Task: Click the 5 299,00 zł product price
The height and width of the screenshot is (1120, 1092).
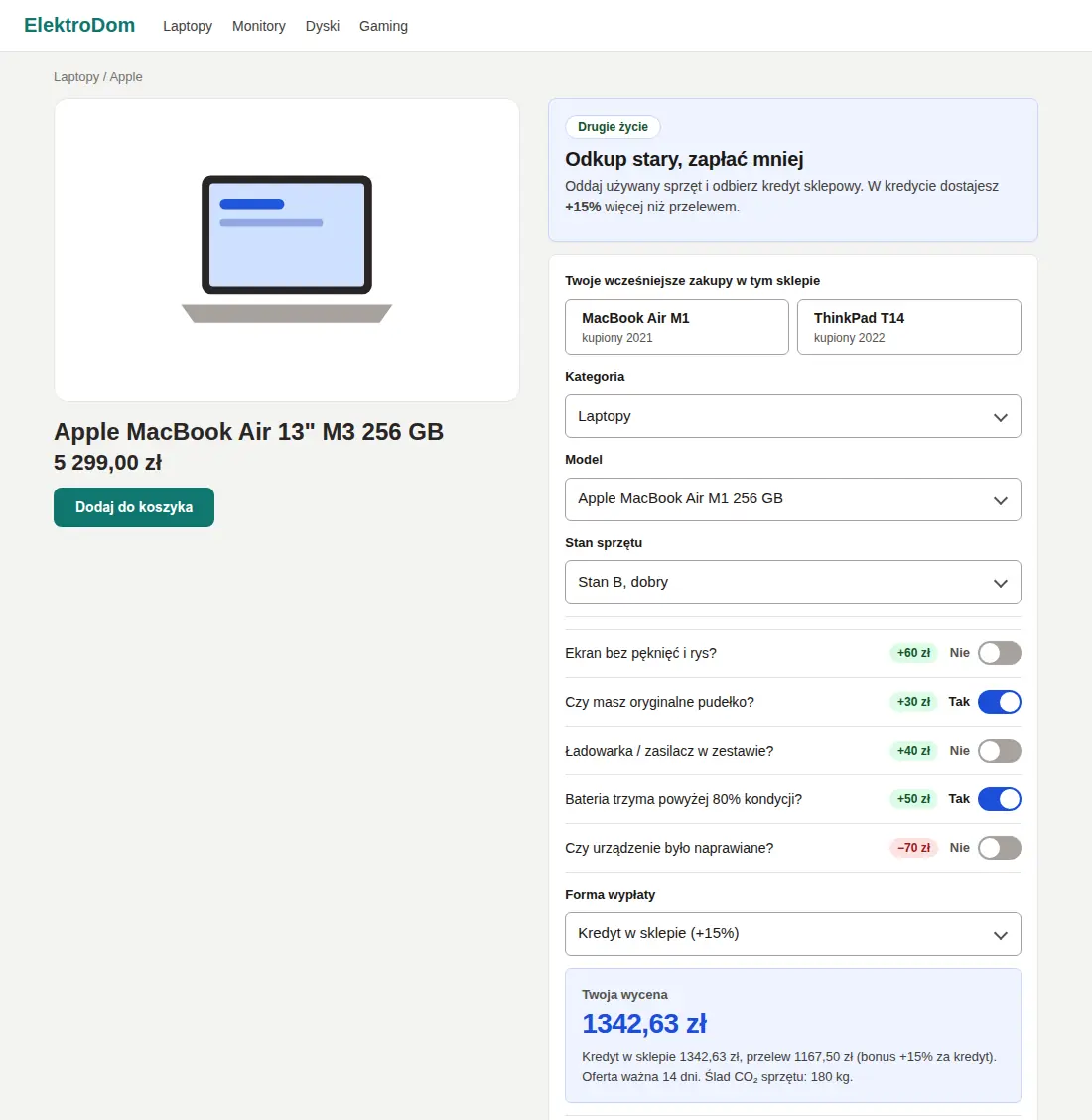Action: point(108,463)
